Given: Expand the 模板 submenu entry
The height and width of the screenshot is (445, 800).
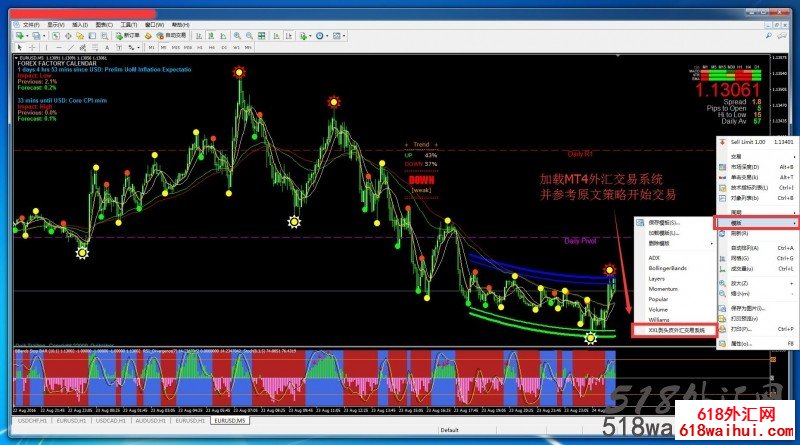Looking at the screenshot, I should coord(757,223).
